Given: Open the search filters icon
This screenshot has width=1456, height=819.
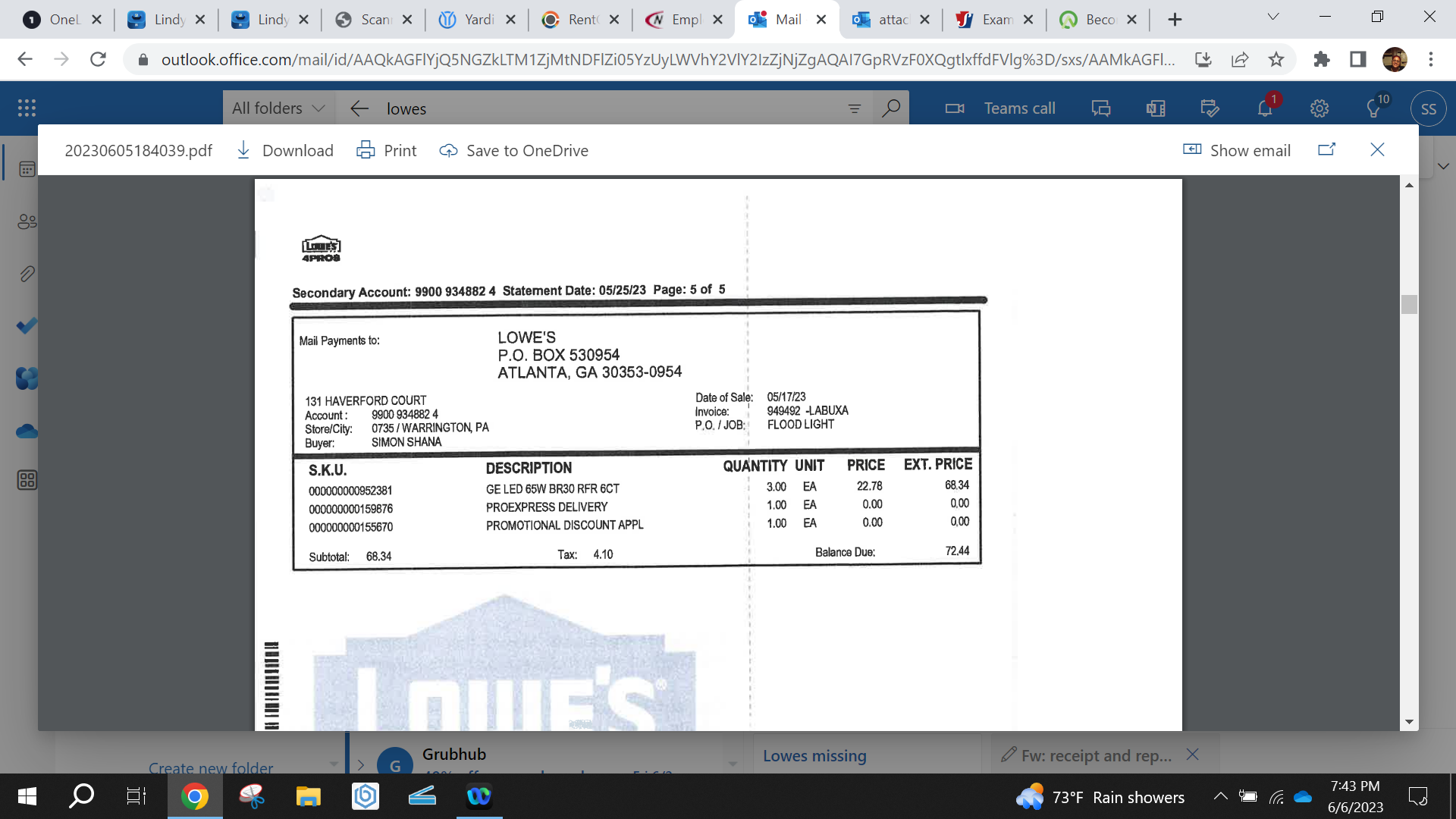Looking at the screenshot, I should click(x=854, y=108).
